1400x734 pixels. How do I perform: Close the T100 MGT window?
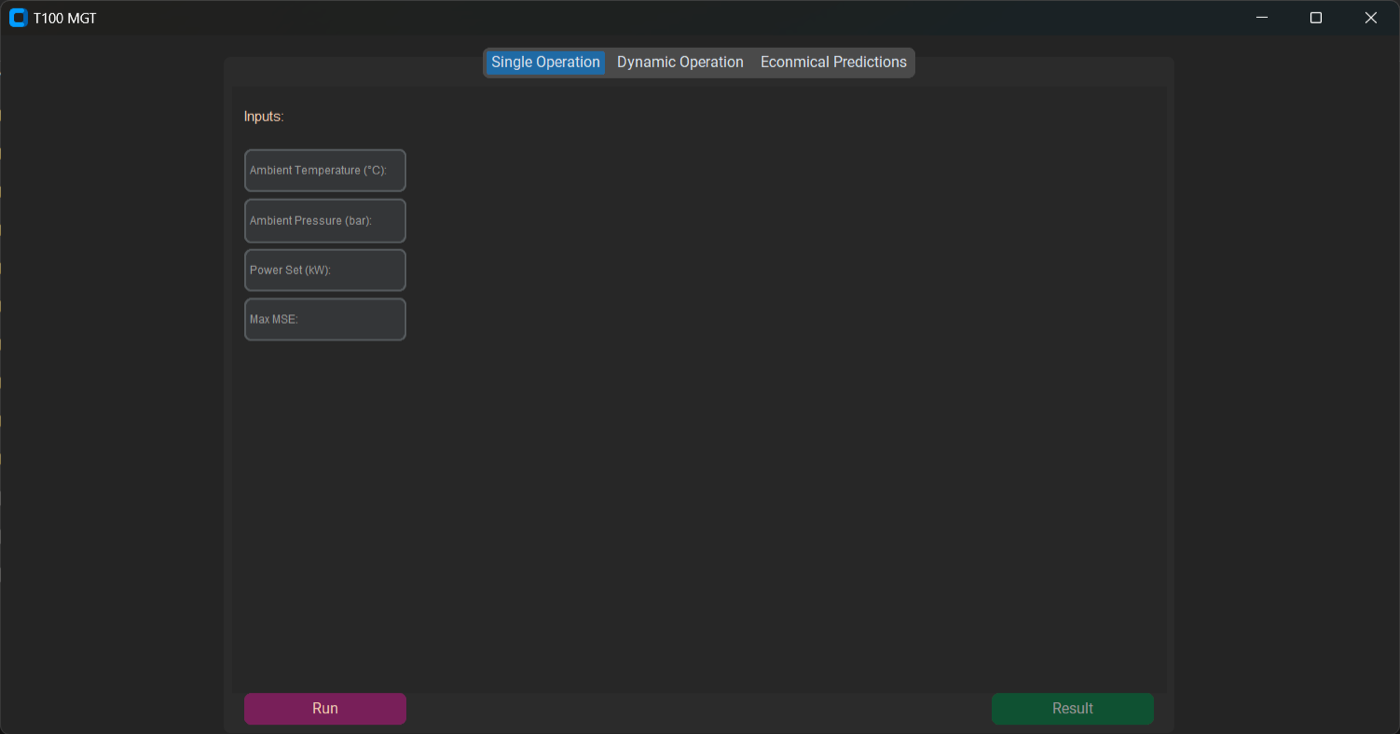pyautogui.click(x=1371, y=18)
